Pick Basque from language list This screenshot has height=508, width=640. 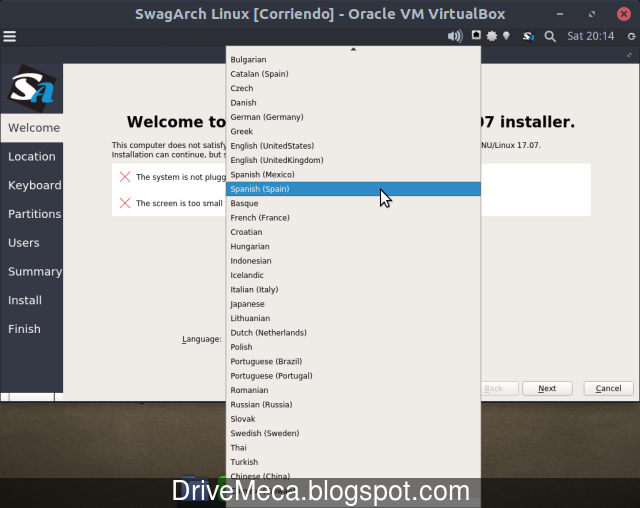coord(353,203)
